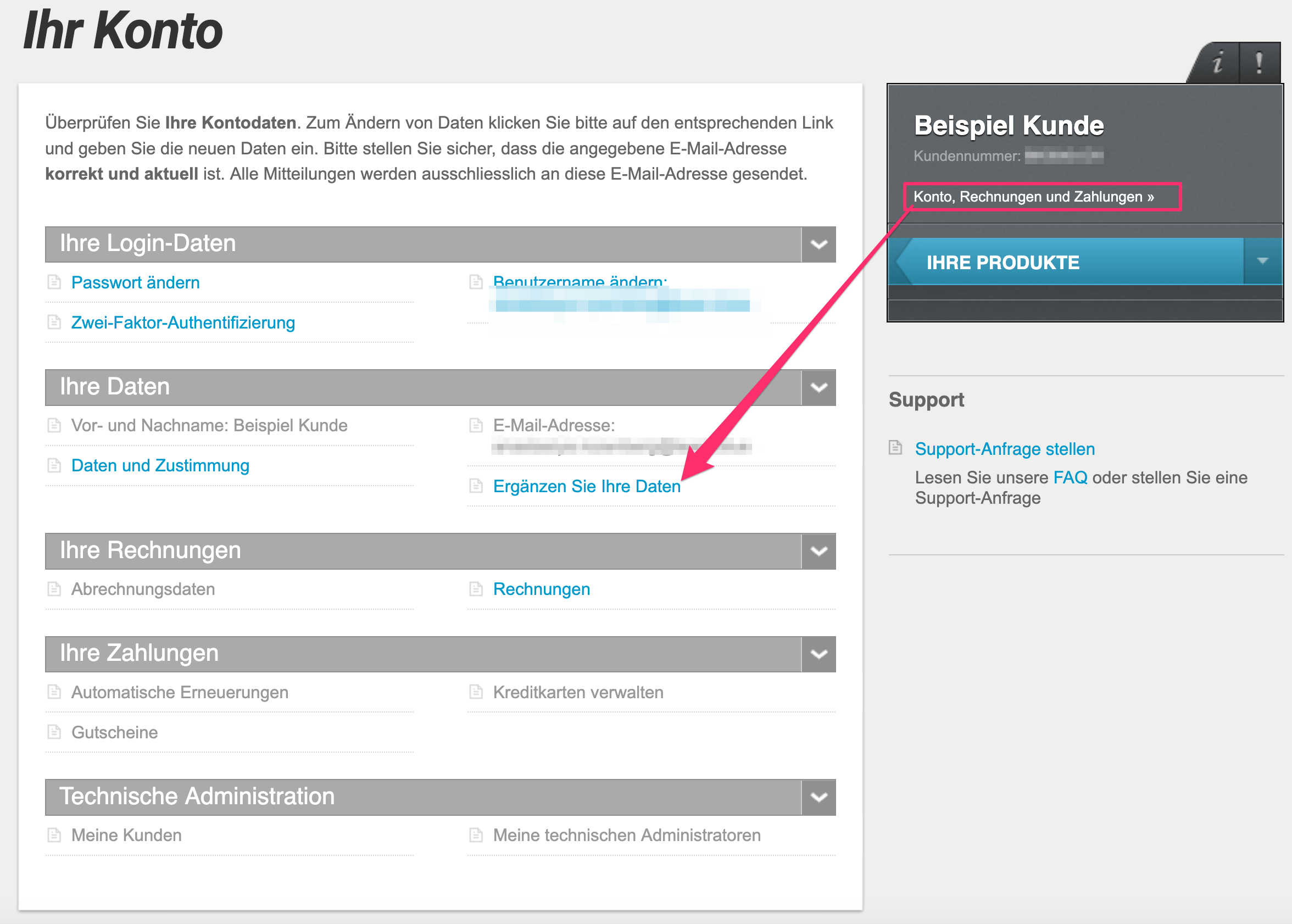
Task: Open the exclamation alerts tab icon
Action: click(1260, 63)
